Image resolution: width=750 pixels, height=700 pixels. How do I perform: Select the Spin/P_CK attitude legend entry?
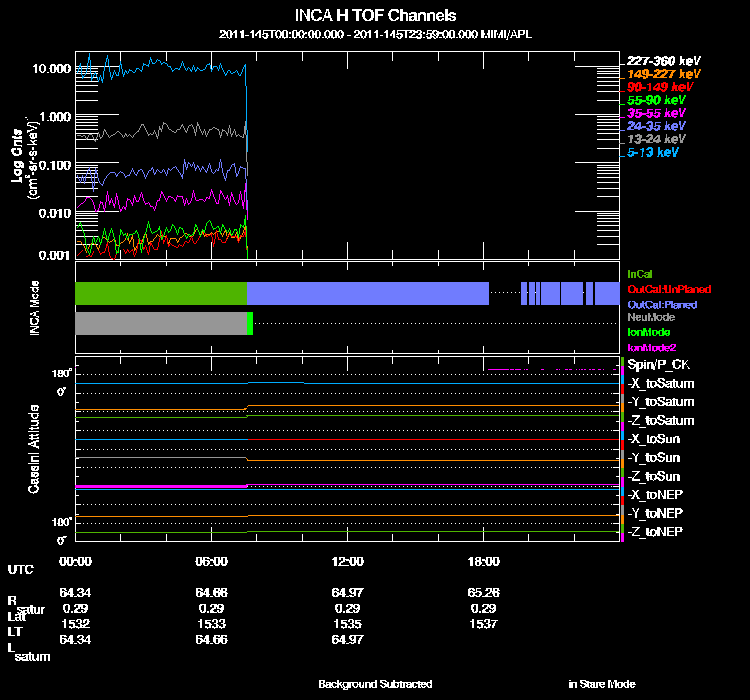point(658,365)
